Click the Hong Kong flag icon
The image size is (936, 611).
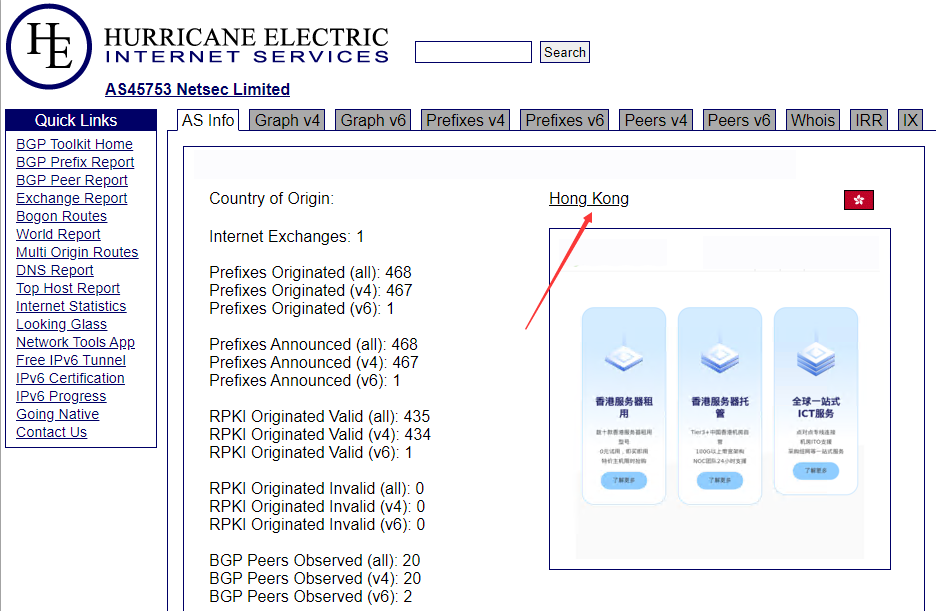(858, 200)
